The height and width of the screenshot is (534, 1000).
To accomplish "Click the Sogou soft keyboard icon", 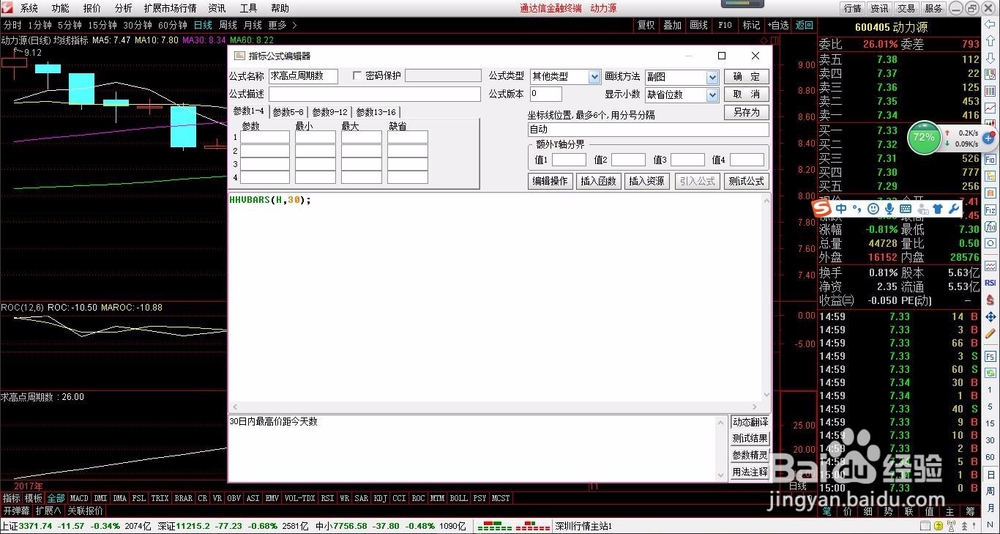I will coord(905,209).
